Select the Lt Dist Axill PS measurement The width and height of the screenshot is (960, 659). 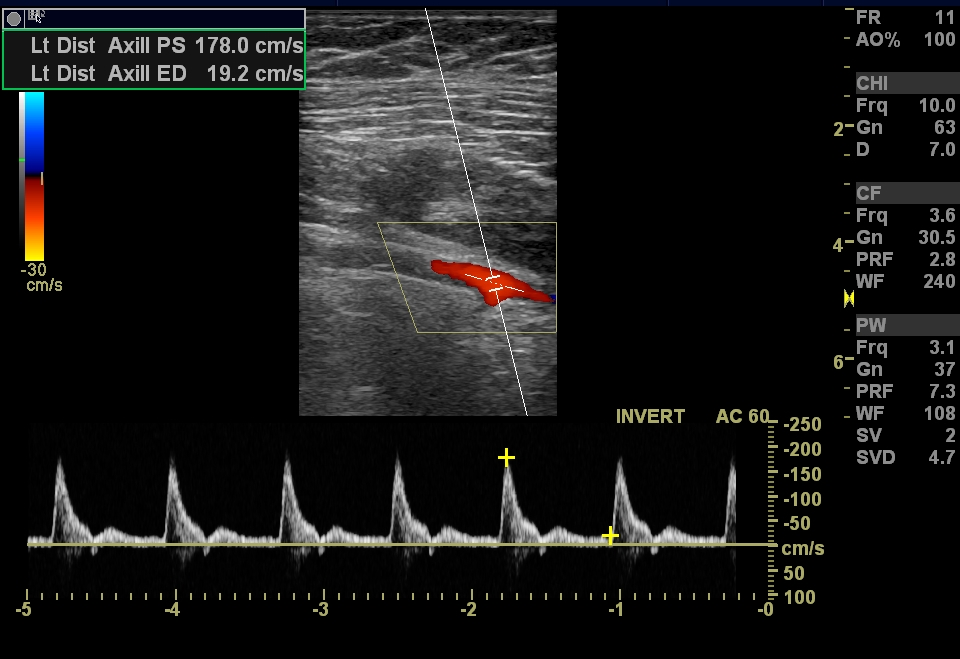tap(155, 46)
